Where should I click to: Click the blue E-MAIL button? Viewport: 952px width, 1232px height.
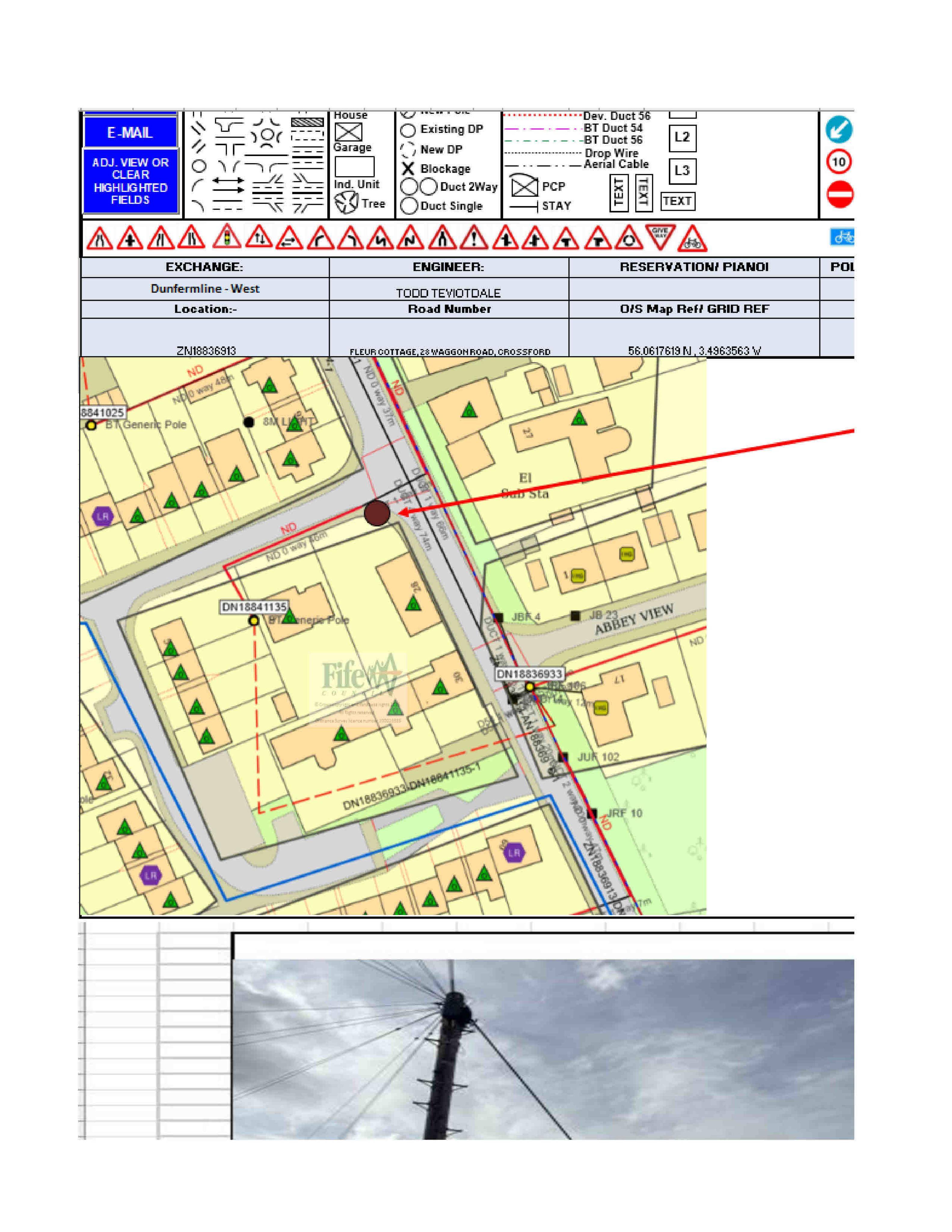(x=130, y=132)
